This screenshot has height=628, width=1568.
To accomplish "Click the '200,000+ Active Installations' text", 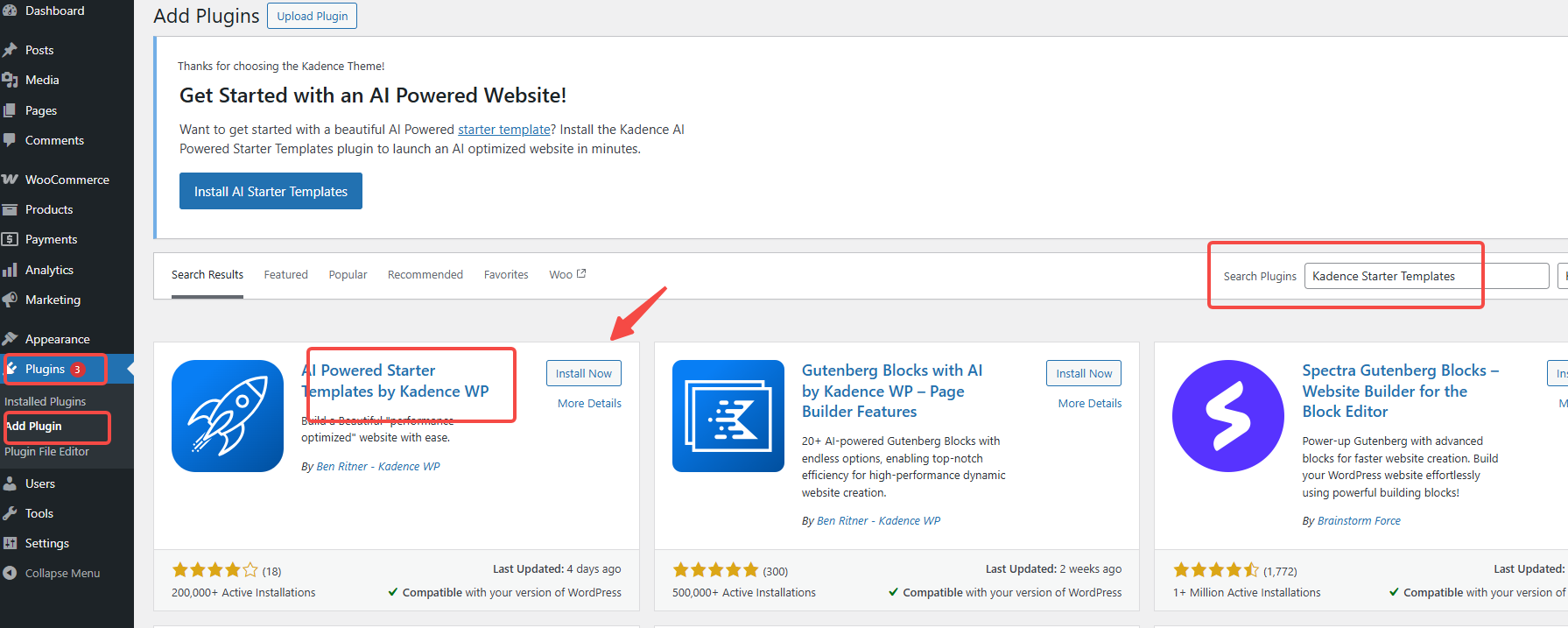I will point(243,593).
